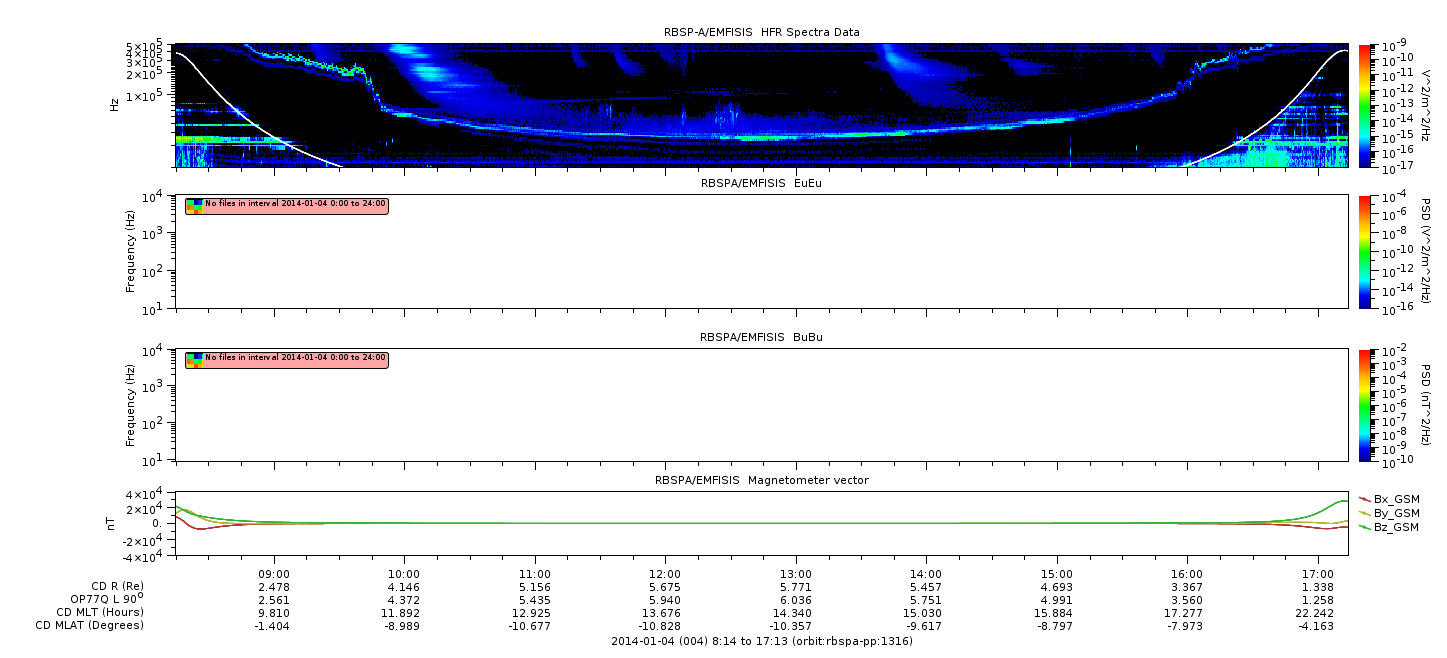Click the 'RBSPA/EMFISIS Magnetometer vector' title

(761, 480)
